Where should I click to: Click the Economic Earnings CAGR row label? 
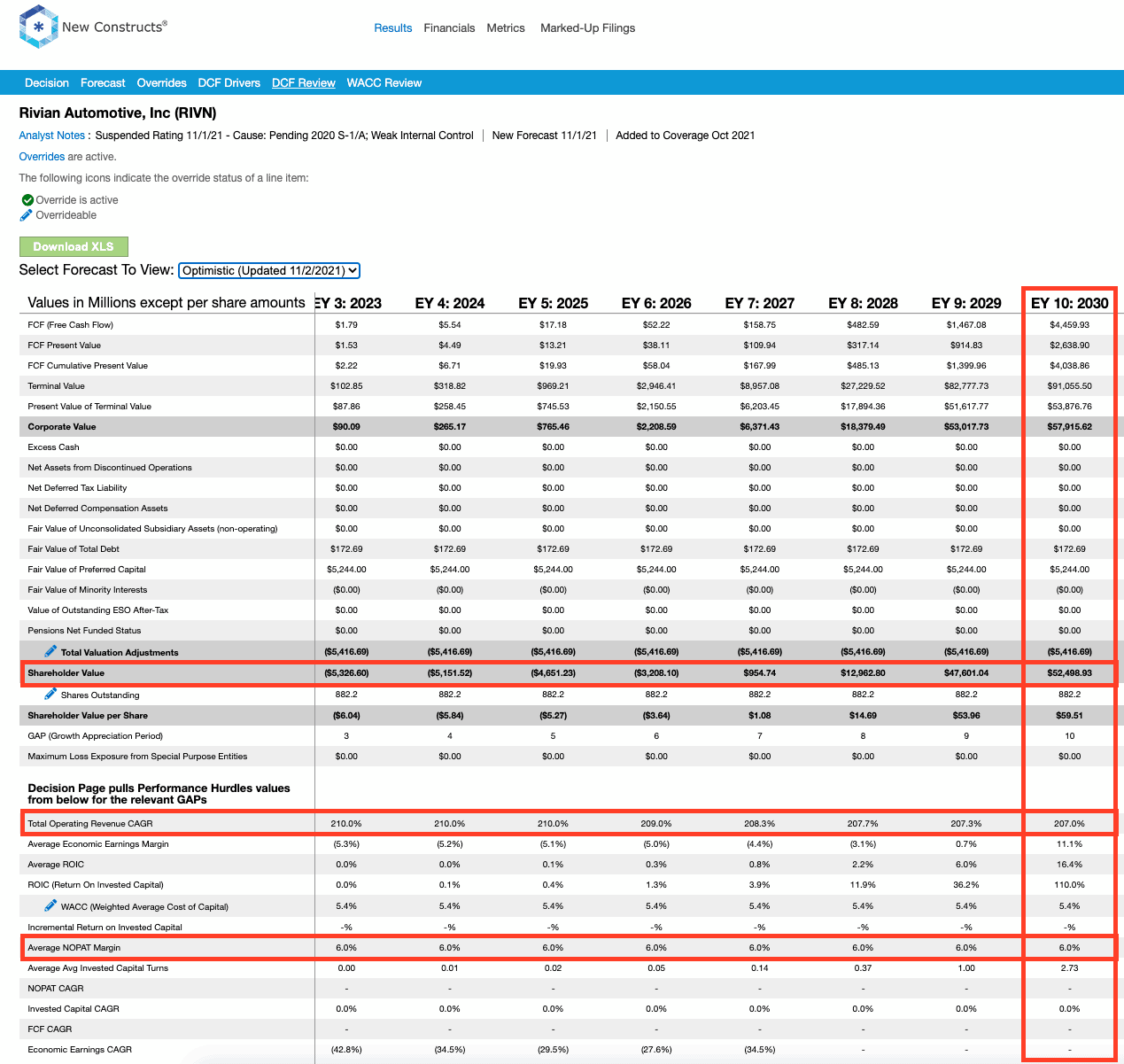[x=80, y=1050]
